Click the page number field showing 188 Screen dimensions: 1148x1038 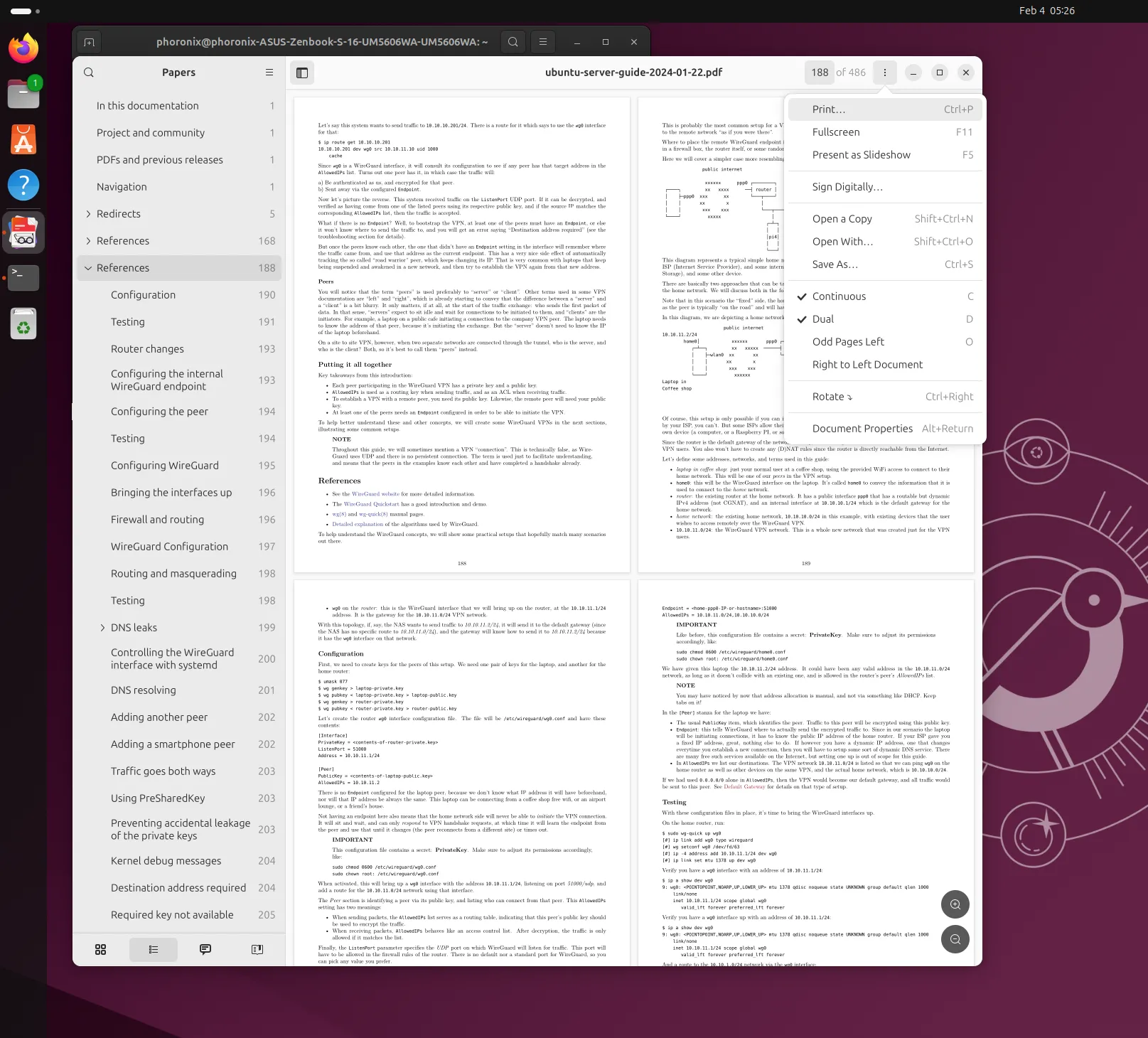click(x=820, y=73)
